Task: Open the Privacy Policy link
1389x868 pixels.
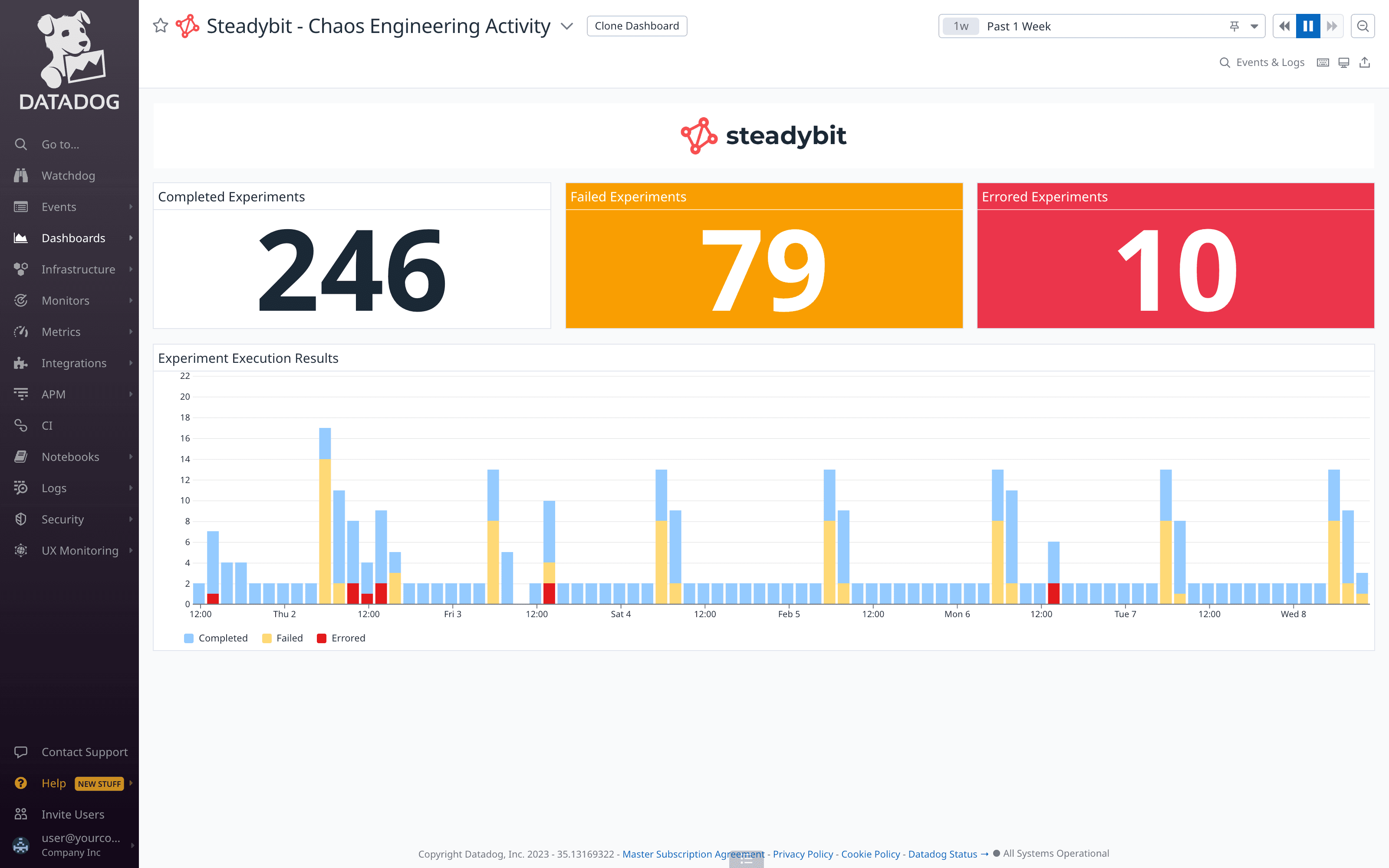Action: [x=803, y=854]
